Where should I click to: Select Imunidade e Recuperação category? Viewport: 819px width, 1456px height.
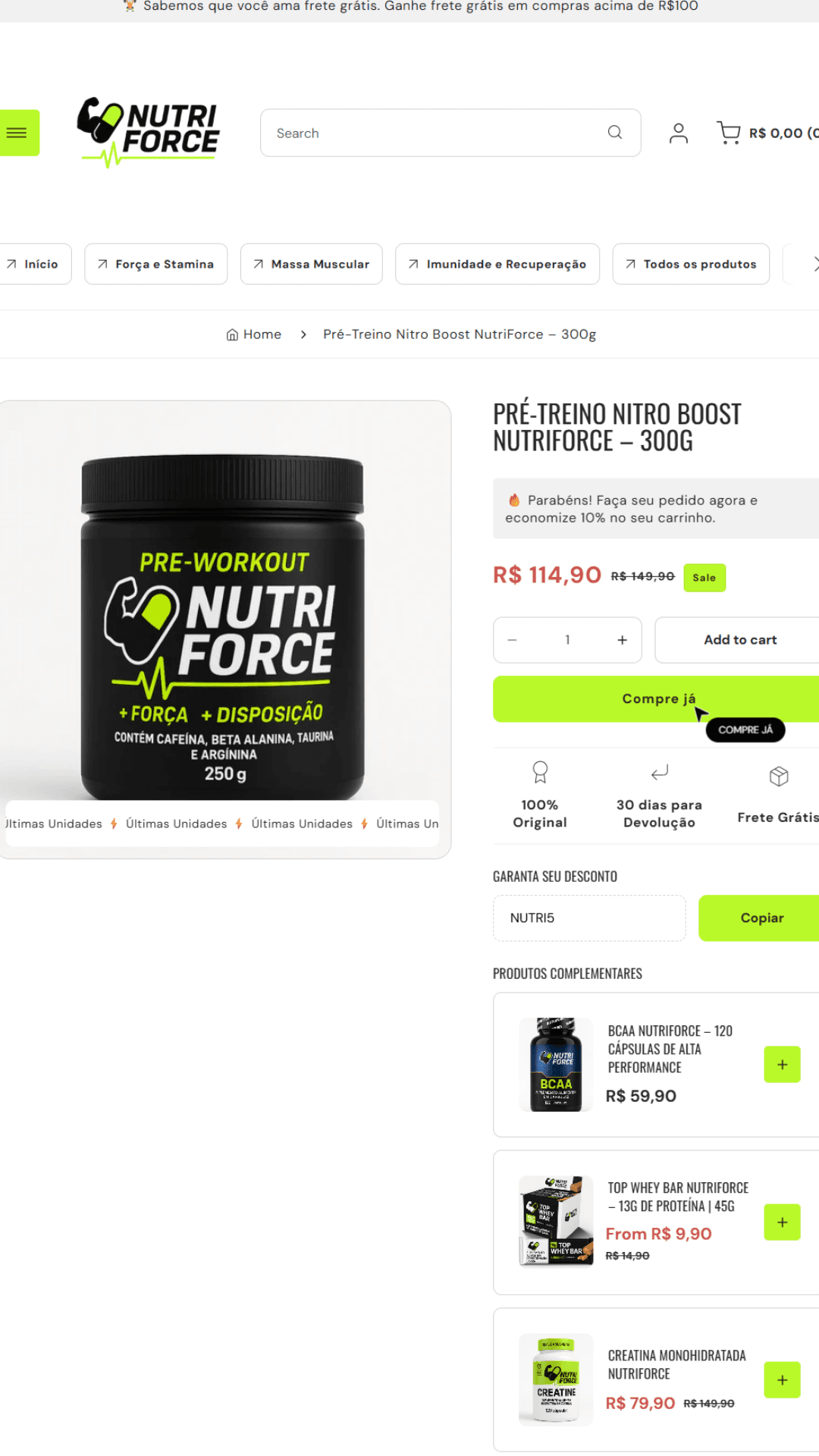point(497,264)
